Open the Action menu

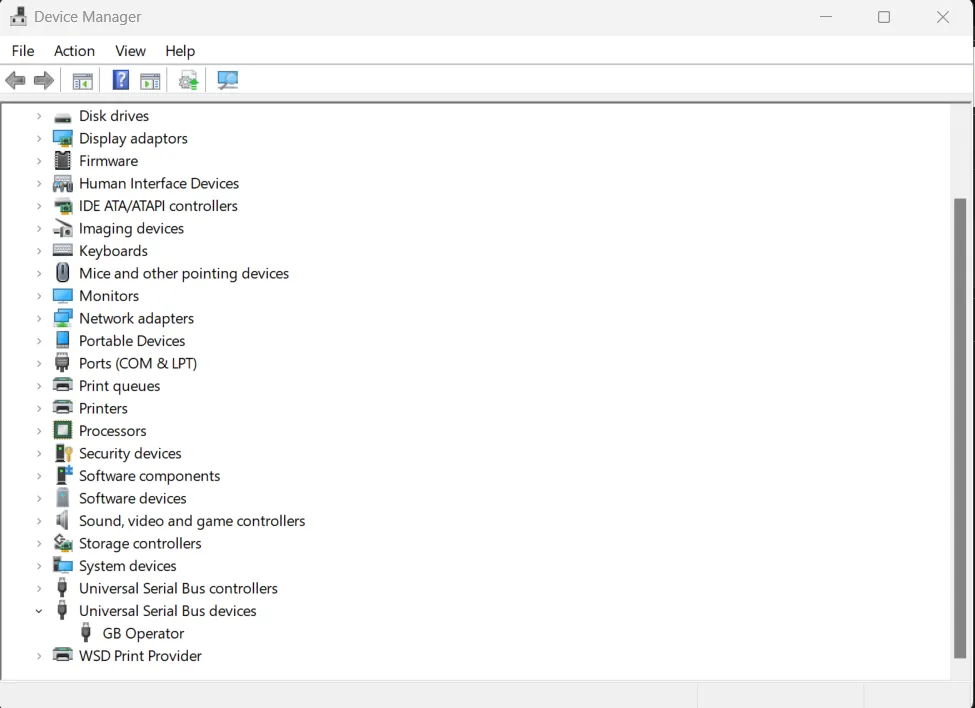tap(74, 50)
